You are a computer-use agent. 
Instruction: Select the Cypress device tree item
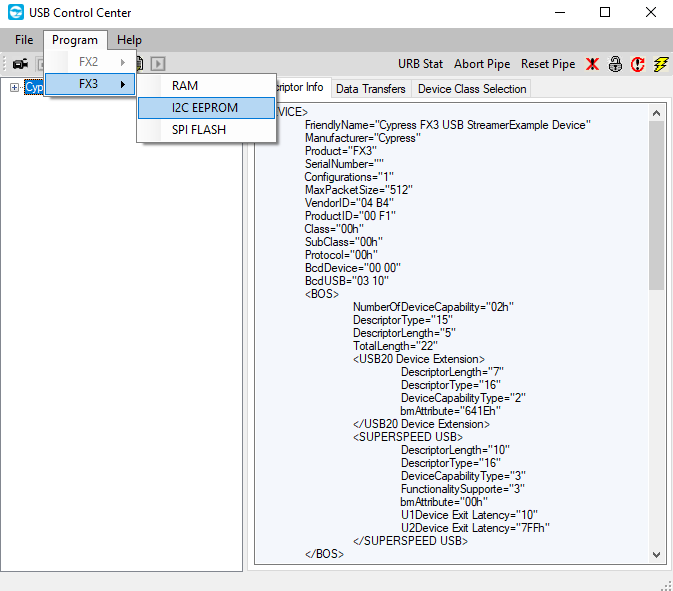tap(33, 88)
